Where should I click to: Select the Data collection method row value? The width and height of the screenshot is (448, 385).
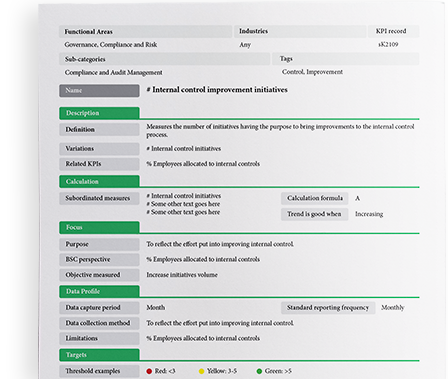tap(220, 323)
